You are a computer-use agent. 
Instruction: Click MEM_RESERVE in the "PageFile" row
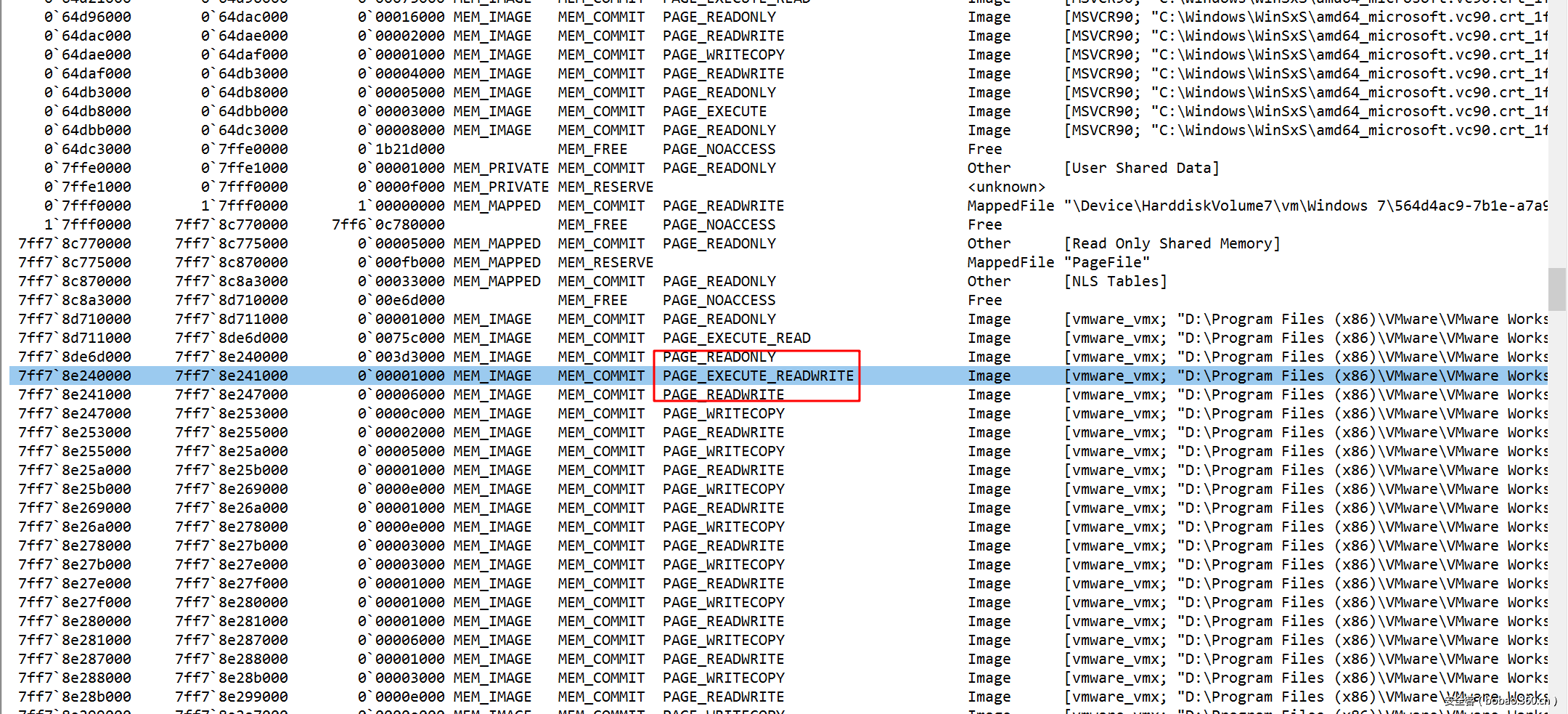click(x=605, y=262)
